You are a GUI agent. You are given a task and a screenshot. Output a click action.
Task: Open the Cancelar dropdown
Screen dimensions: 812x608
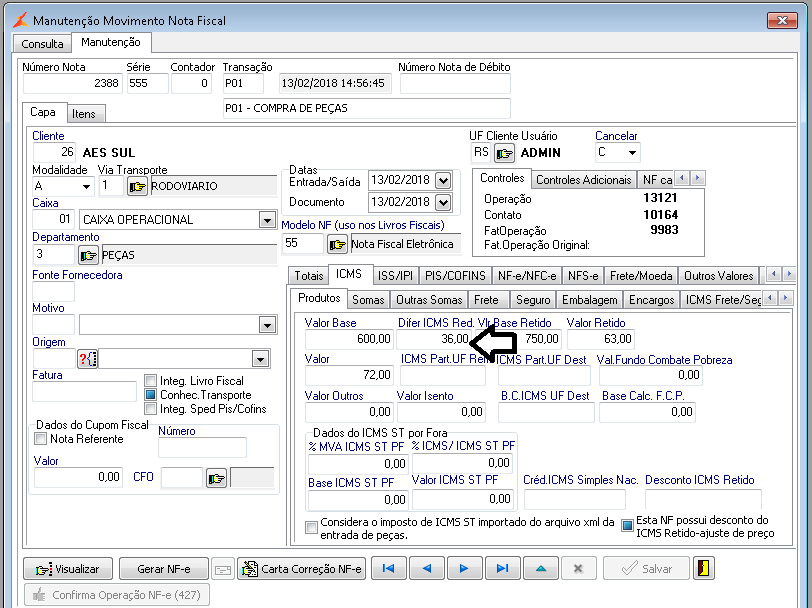tap(632, 153)
